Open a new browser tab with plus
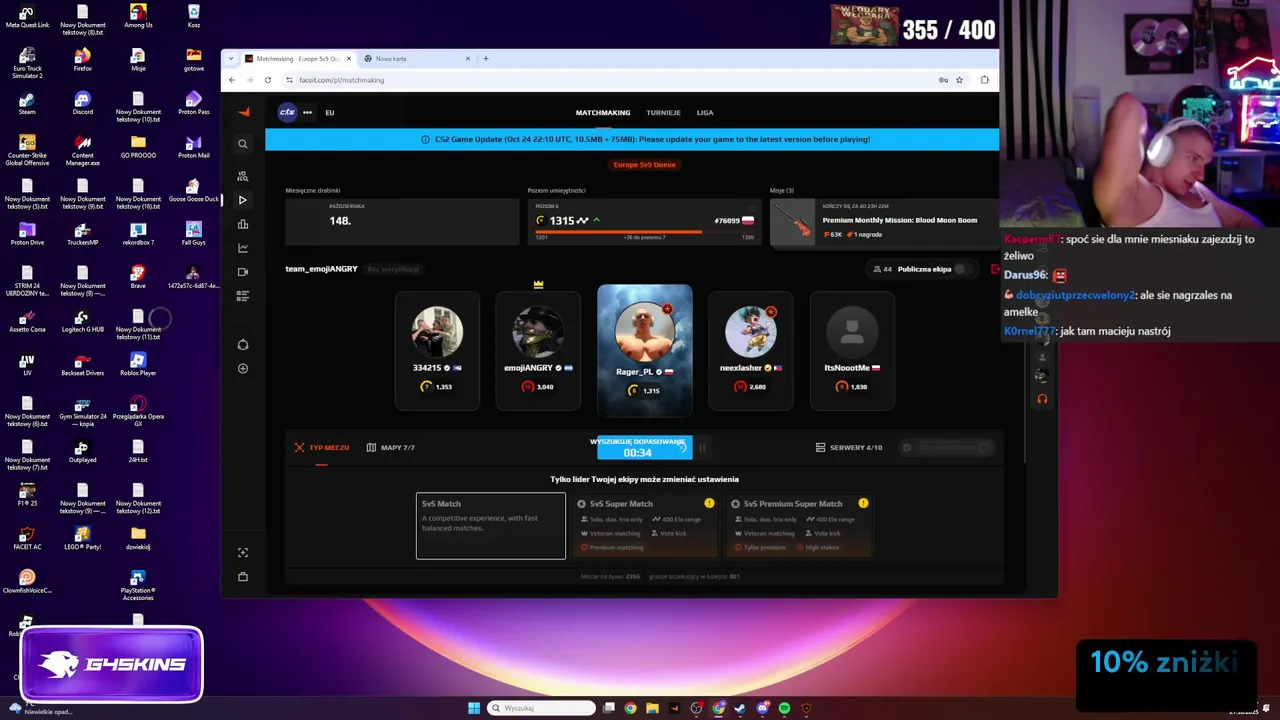 click(x=486, y=59)
